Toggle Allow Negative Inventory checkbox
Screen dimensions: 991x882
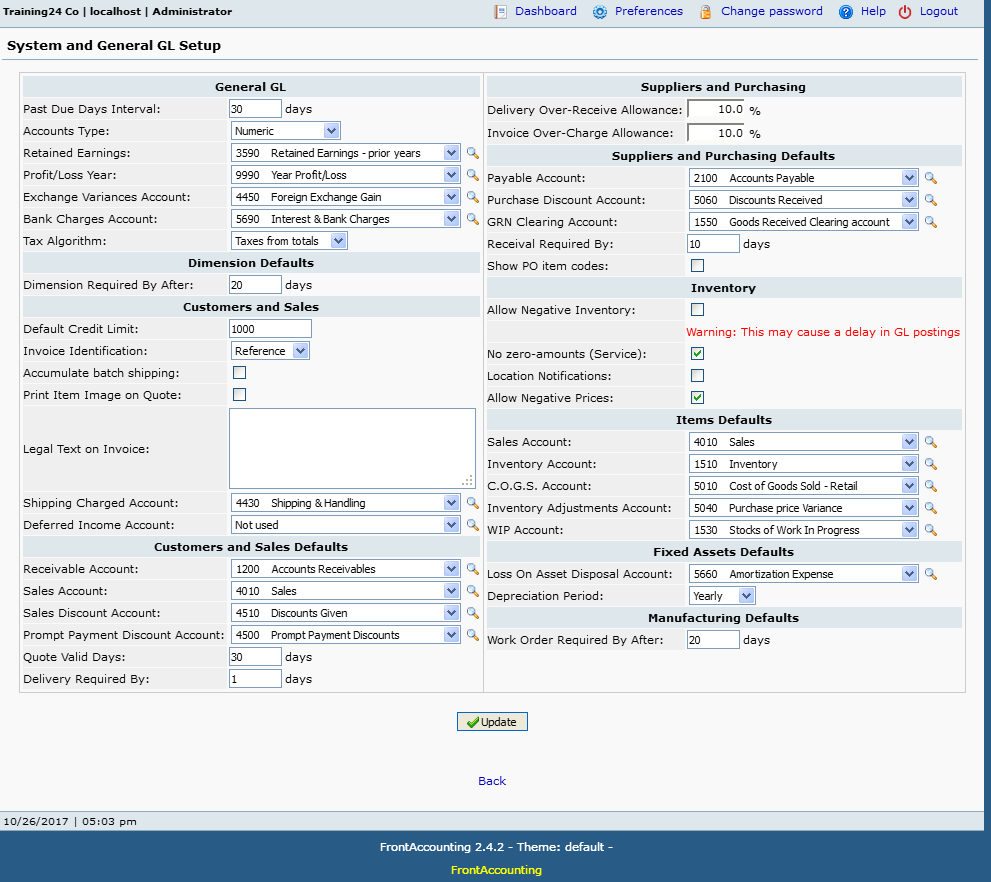pos(697,310)
